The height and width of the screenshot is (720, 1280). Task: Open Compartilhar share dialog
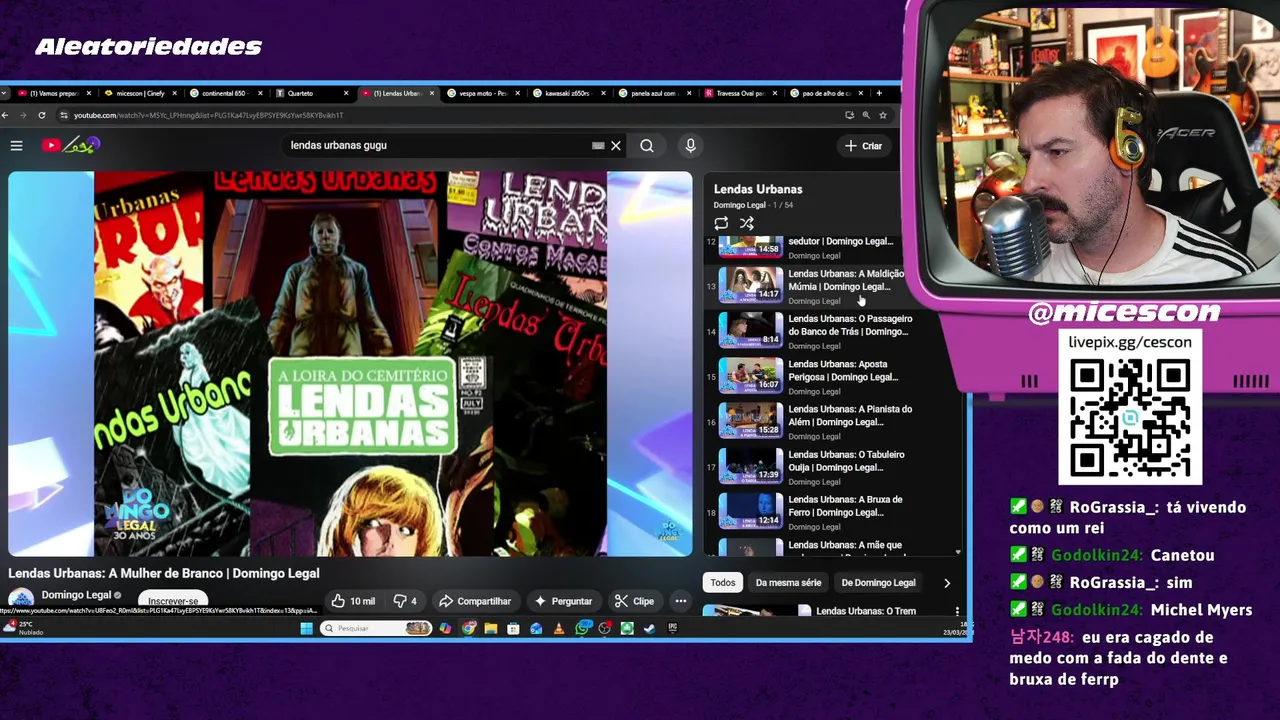coord(475,601)
